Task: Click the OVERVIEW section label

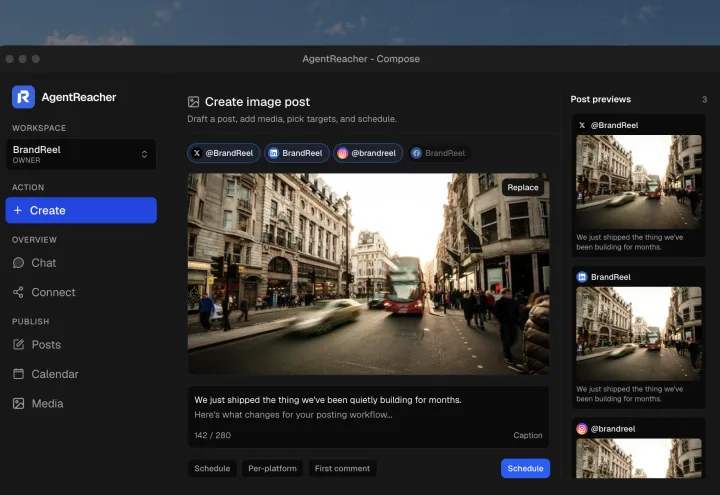Action: 34,240
